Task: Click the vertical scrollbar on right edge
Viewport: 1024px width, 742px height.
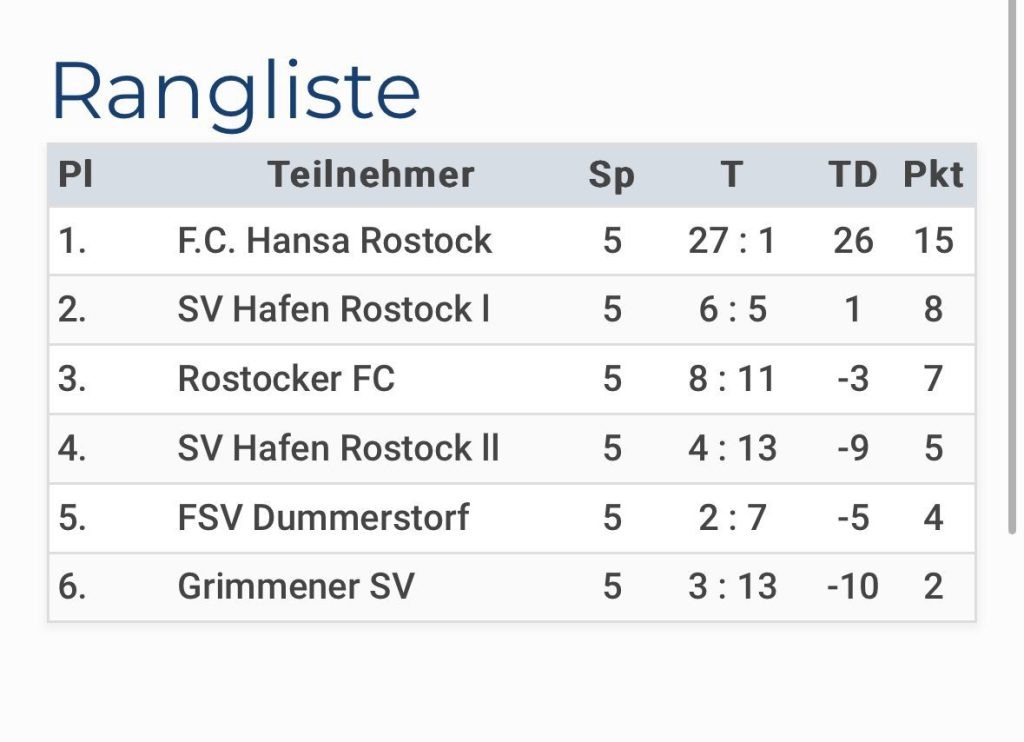Action: click(1013, 268)
